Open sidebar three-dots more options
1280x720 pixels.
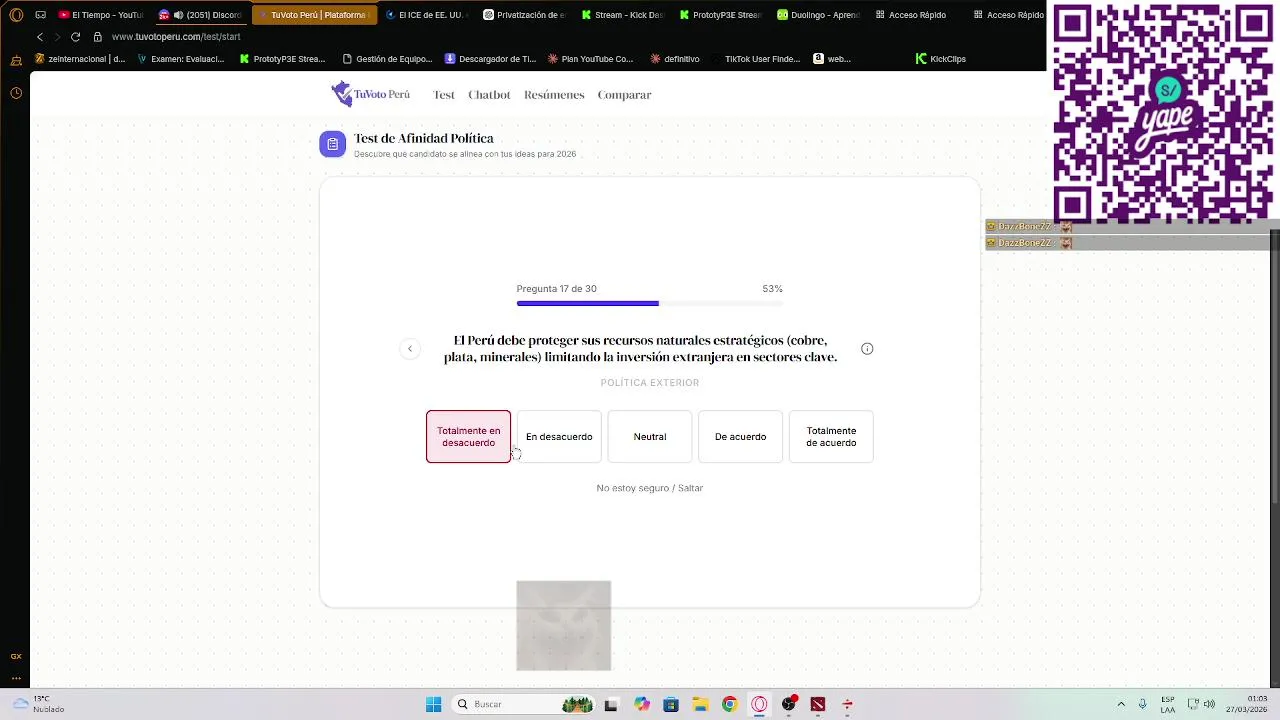pos(16,678)
